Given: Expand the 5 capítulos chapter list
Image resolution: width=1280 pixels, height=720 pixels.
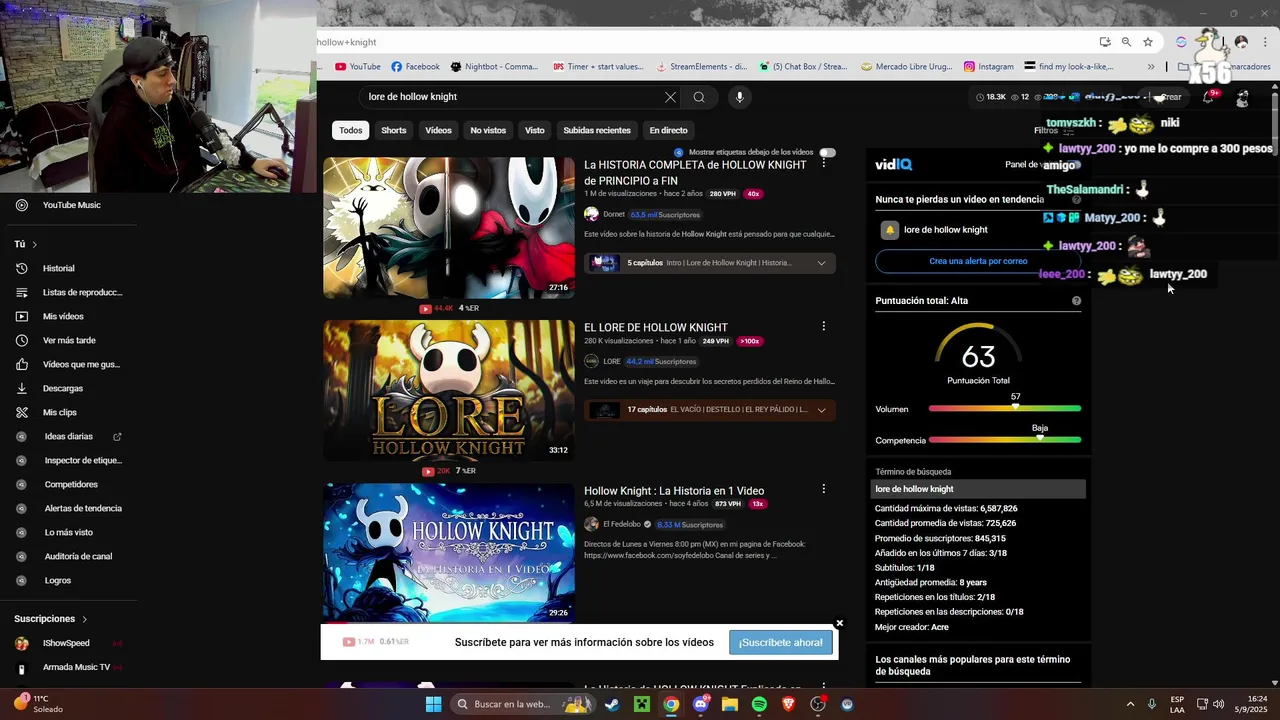Looking at the screenshot, I should coord(821,263).
